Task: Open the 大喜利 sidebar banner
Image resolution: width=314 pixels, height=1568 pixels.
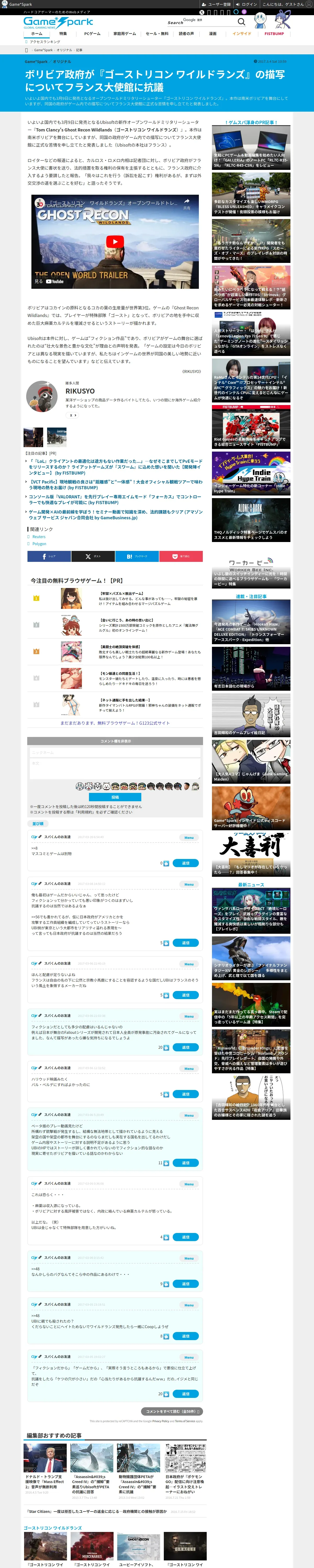Action: [x=251, y=854]
